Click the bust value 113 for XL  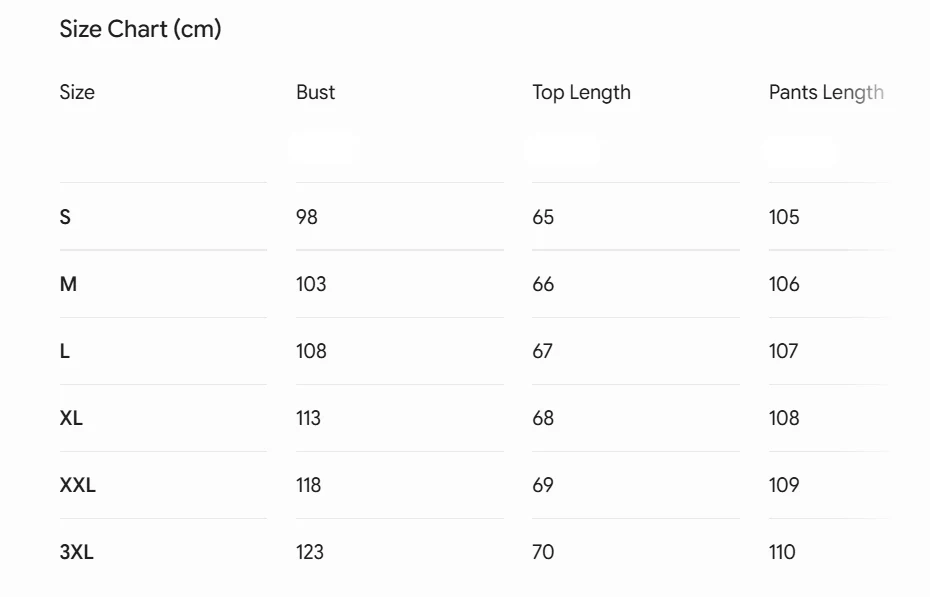click(x=308, y=418)
